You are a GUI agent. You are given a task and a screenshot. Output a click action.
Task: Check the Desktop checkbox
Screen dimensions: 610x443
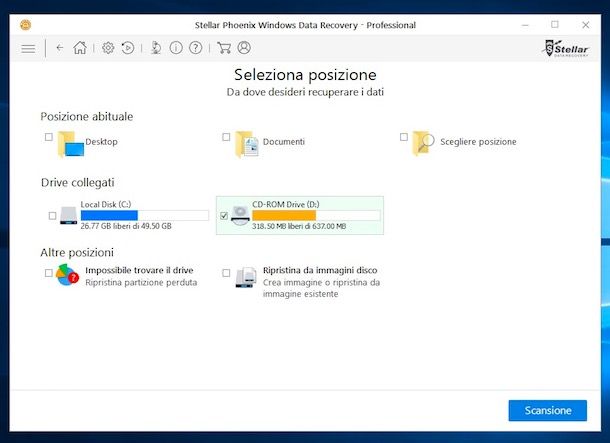(x=49, y=137)
